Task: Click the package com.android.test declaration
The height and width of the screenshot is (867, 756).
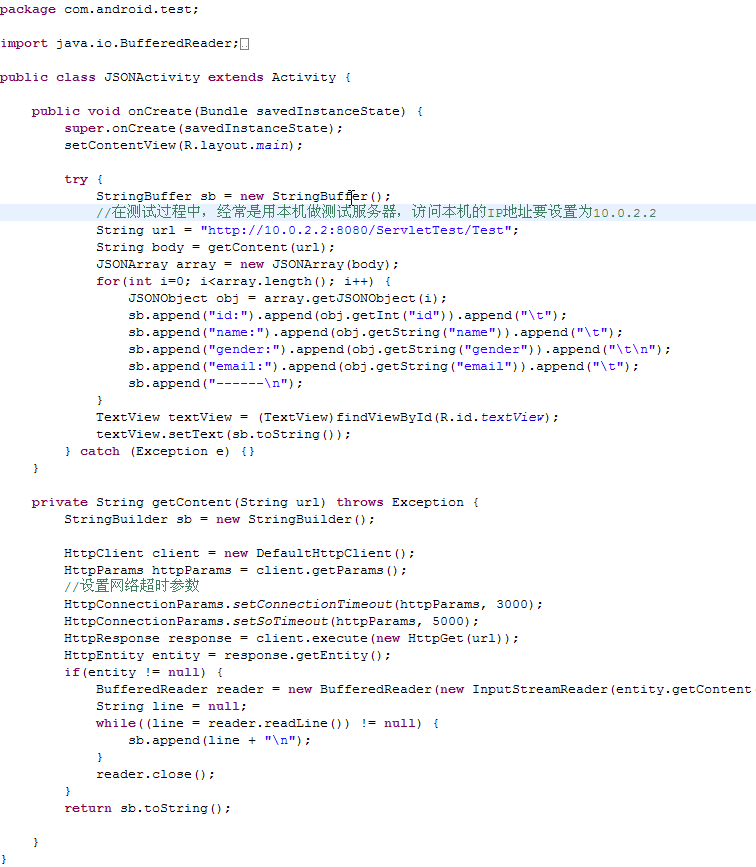Action: [99, 9]
